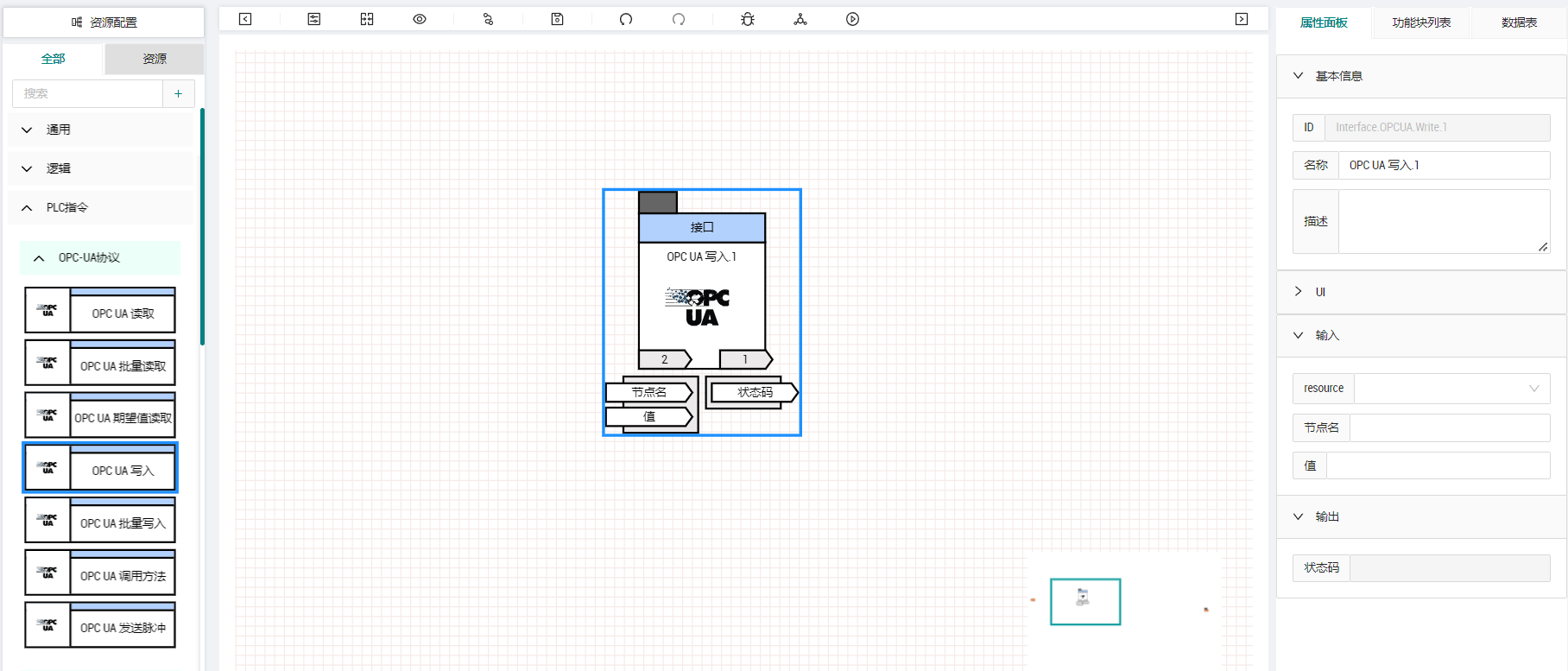Open the 属性面板 tab

click(x=1324, y=22)
